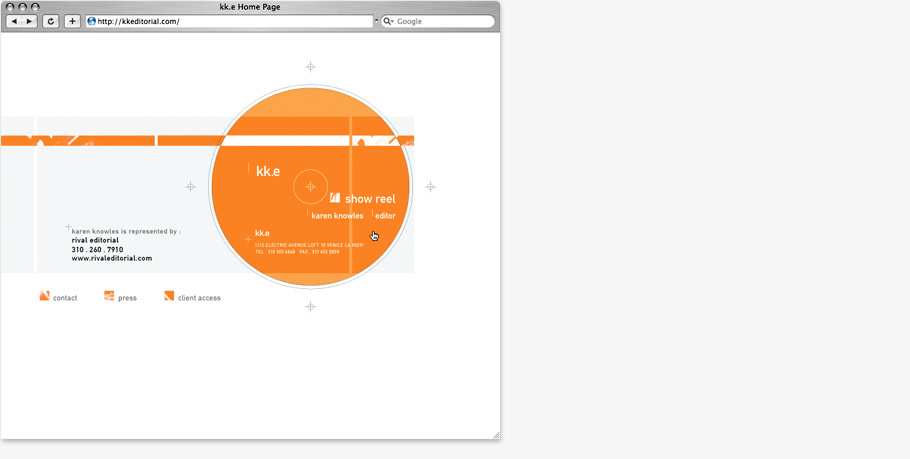This screenshot has height=459, width=910.
Task: Click 'karen knowles is represented by' text
Action: point(126,231)
